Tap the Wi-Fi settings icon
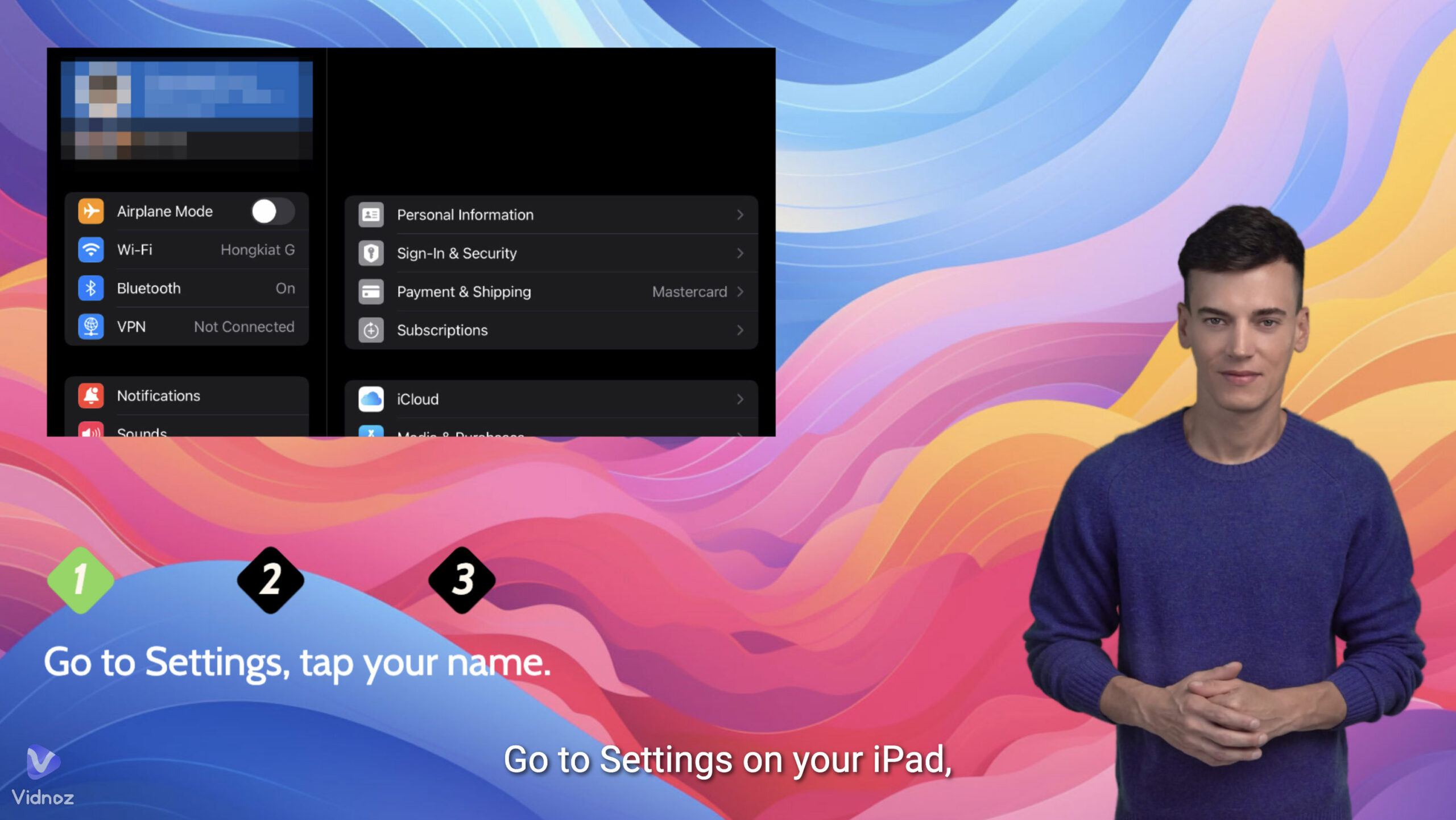The image size is (1456, 820). tap(91, 249)
